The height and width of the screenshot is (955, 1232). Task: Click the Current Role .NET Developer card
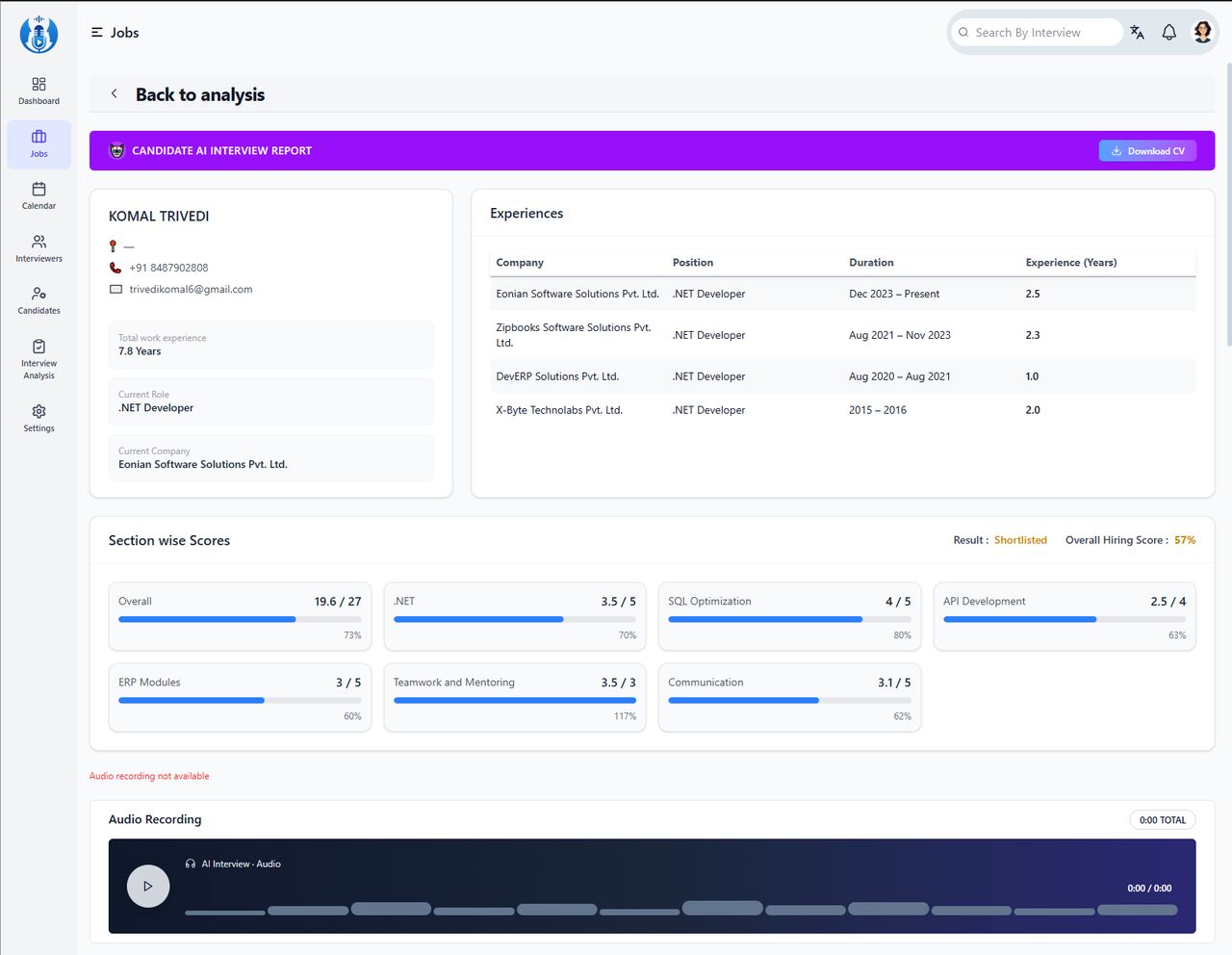pos(270,401)
